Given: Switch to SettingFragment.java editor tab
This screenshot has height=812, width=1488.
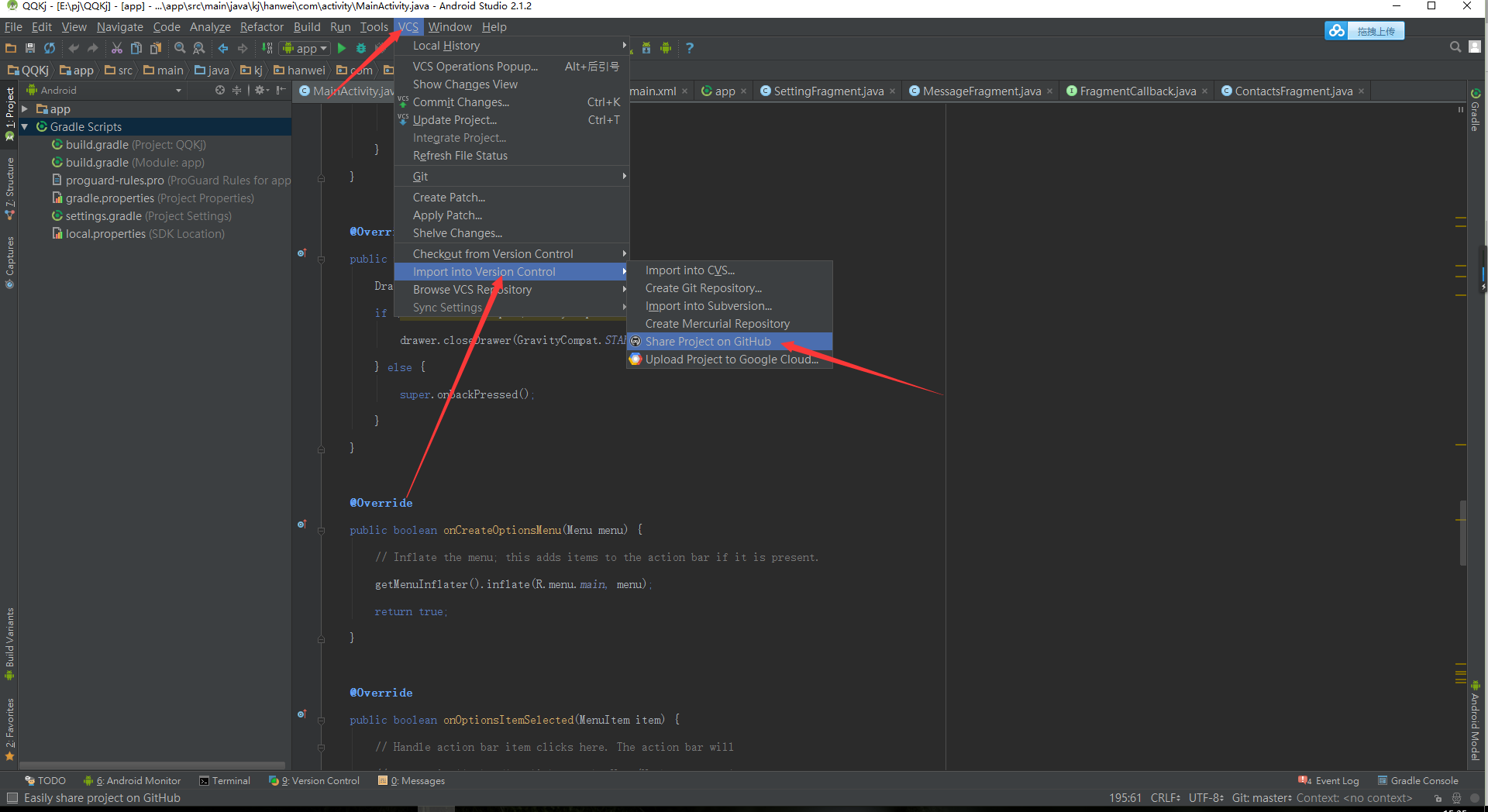Looking at the screenshot, I should click(828, 91).
